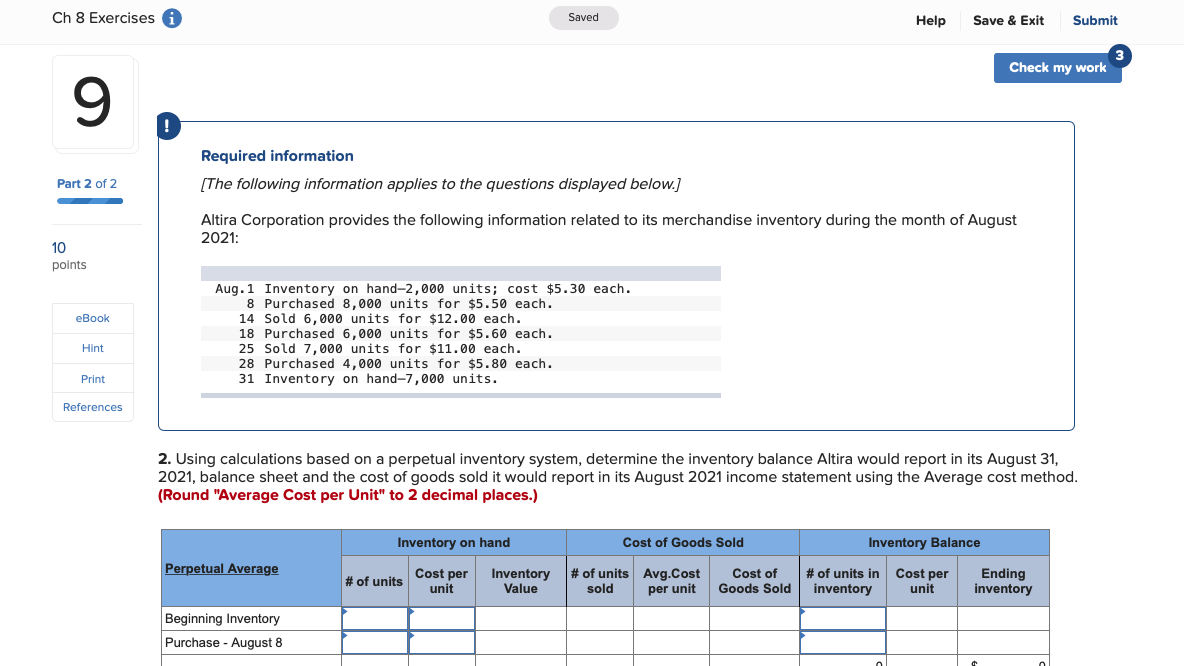Click units in inventory field for Beginning Inventory

[x=841, y=618]
